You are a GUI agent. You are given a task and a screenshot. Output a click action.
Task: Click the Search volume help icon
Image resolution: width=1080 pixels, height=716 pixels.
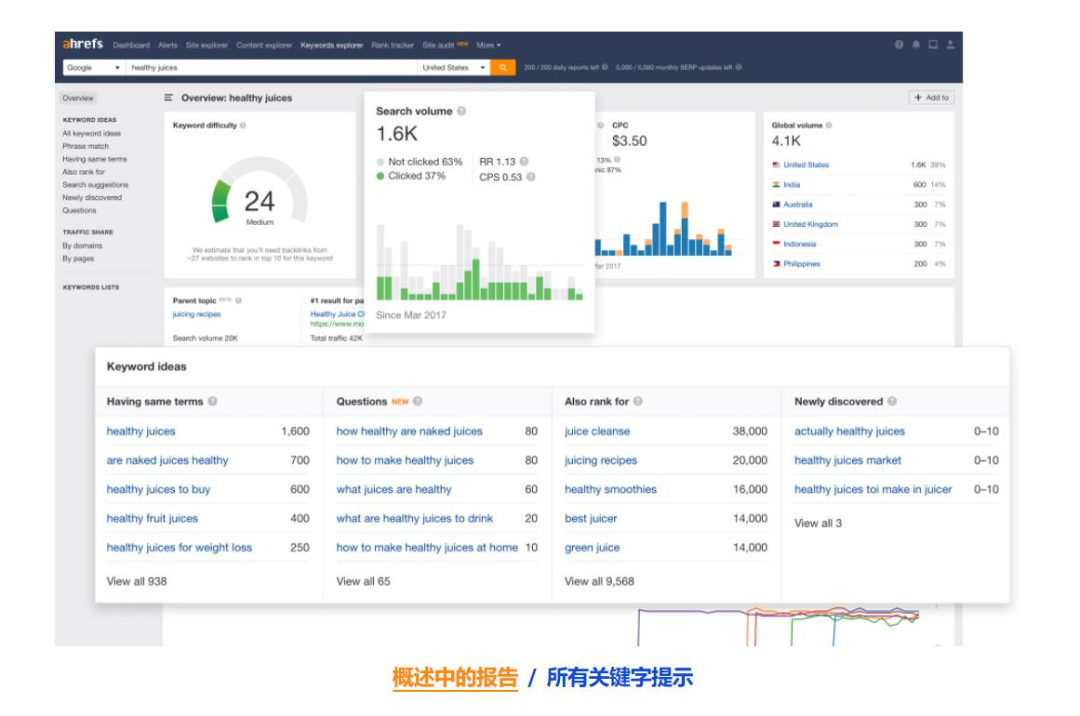(x=461, y=111)
